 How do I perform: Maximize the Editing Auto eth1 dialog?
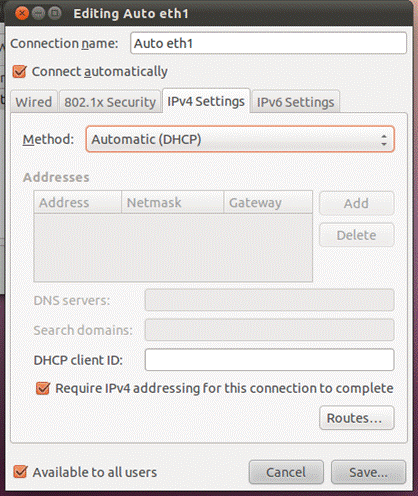55,14
